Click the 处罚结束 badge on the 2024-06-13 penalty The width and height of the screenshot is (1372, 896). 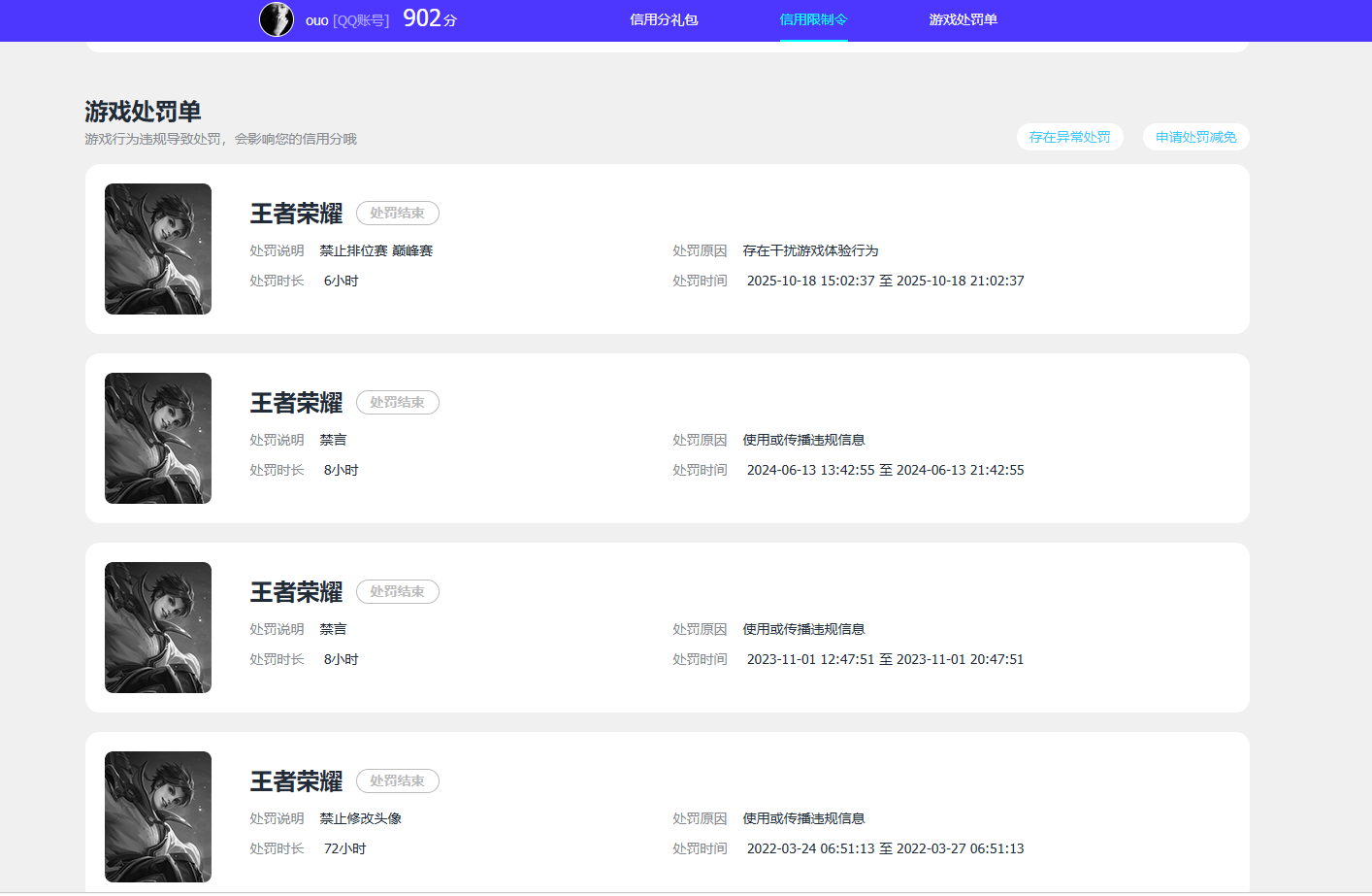click(398, 402)
